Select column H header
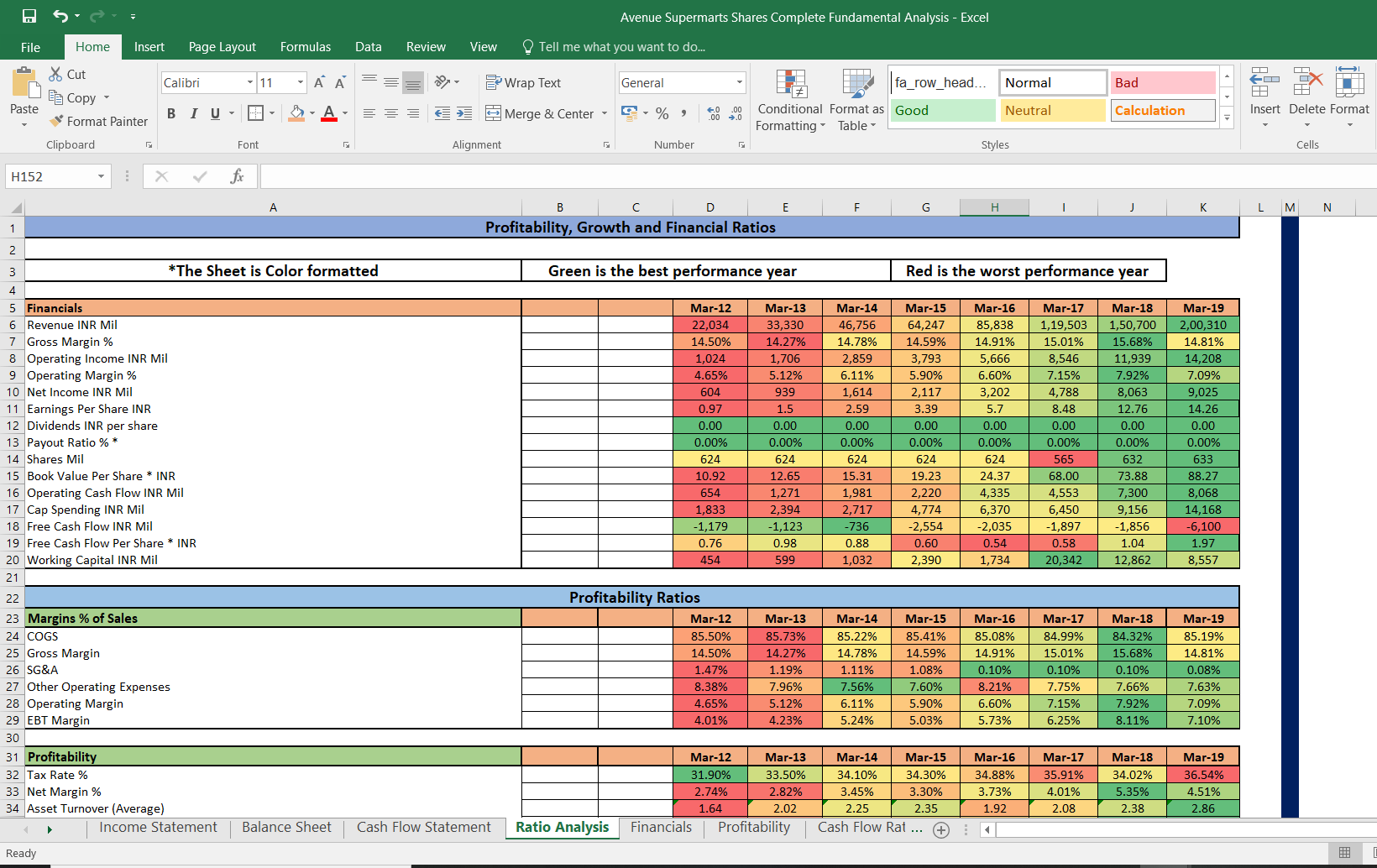 [x=994, y=207]
